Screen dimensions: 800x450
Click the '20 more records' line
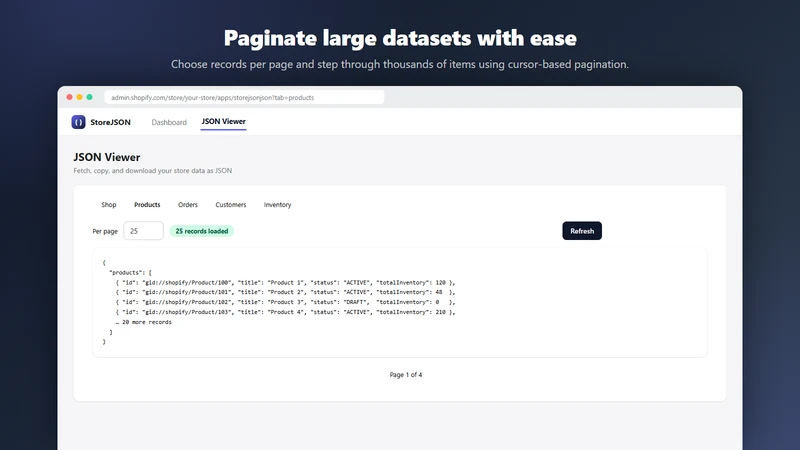pos(143,322)
